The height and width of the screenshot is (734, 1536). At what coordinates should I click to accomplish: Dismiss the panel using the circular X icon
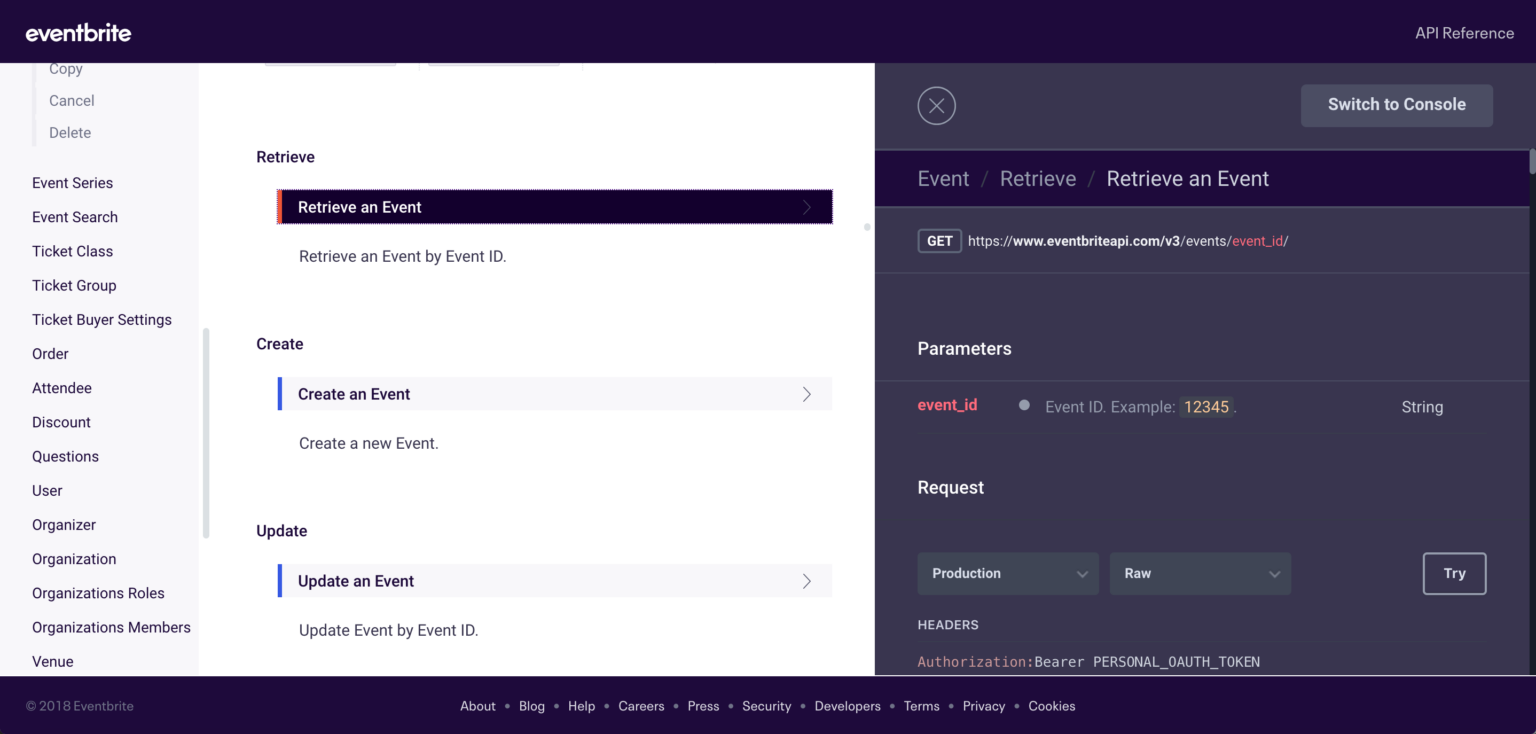coord(936,105)
